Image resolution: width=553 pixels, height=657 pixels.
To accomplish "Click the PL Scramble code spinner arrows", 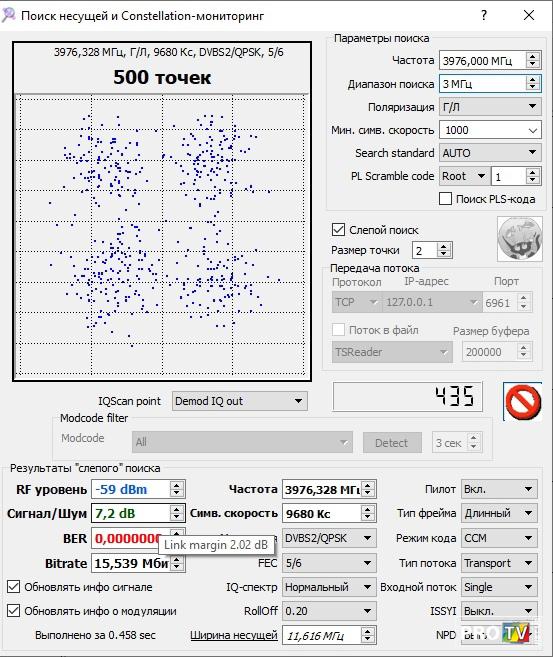I will pyautogui.click(x=532, y=176).
